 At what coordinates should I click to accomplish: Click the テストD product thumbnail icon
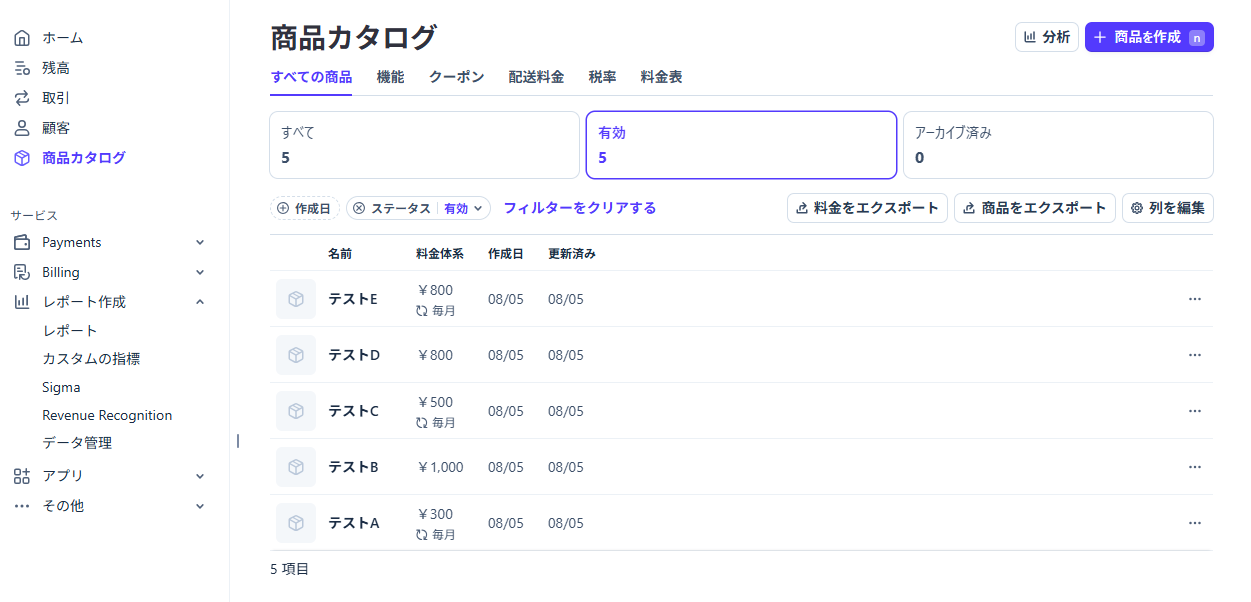[x=296, y=355]
